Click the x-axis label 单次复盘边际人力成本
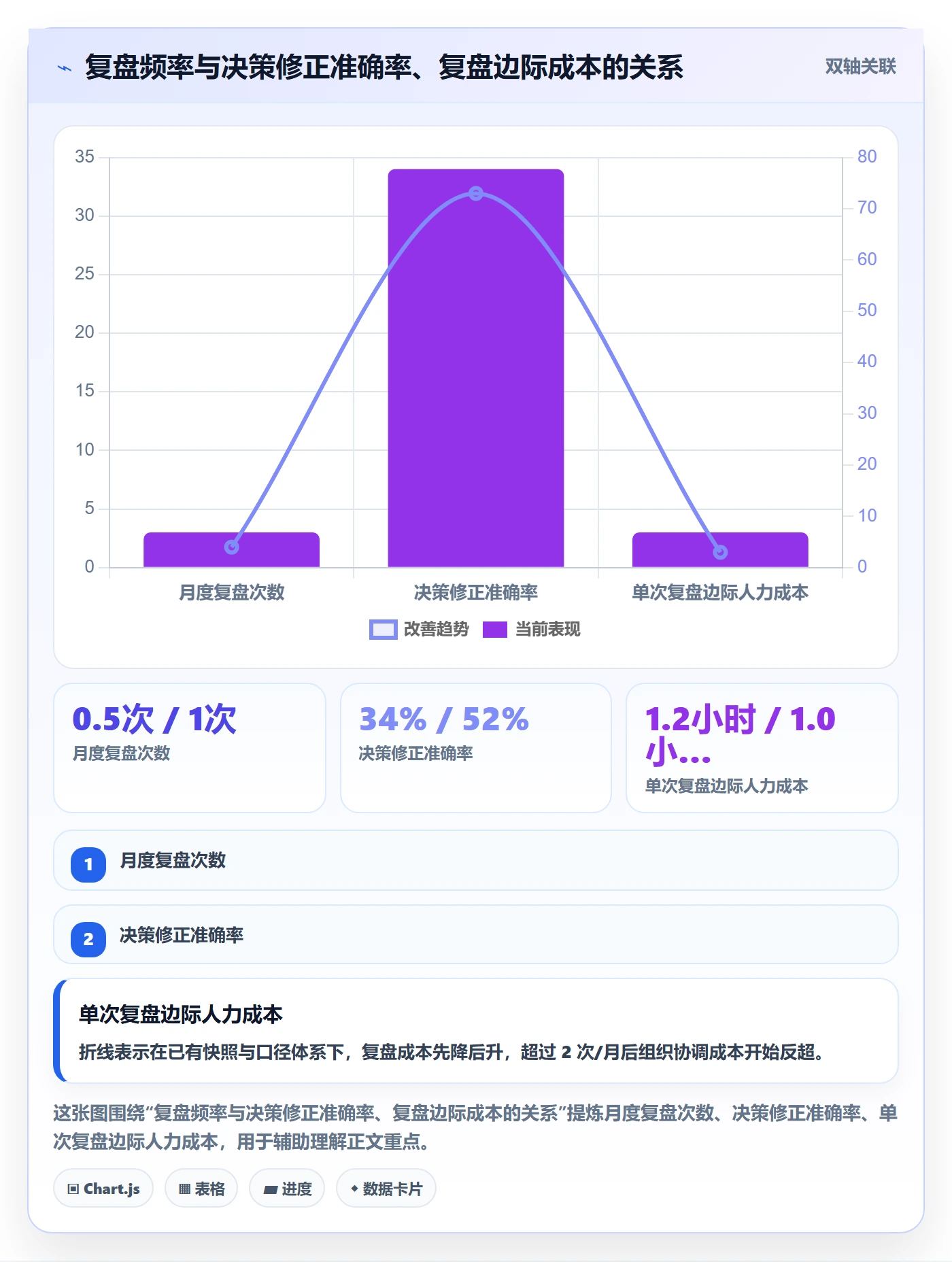This screenshot has height=1262, width=952. (720, 593)
